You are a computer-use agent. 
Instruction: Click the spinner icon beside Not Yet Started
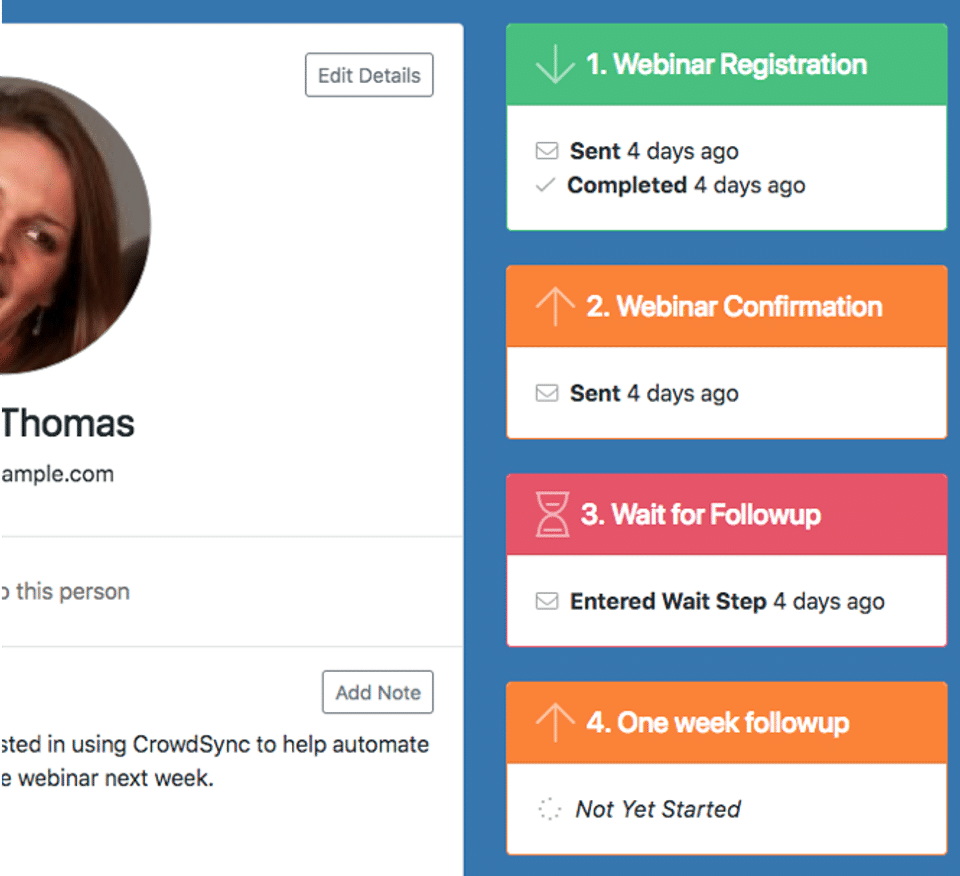pos(549,810)
